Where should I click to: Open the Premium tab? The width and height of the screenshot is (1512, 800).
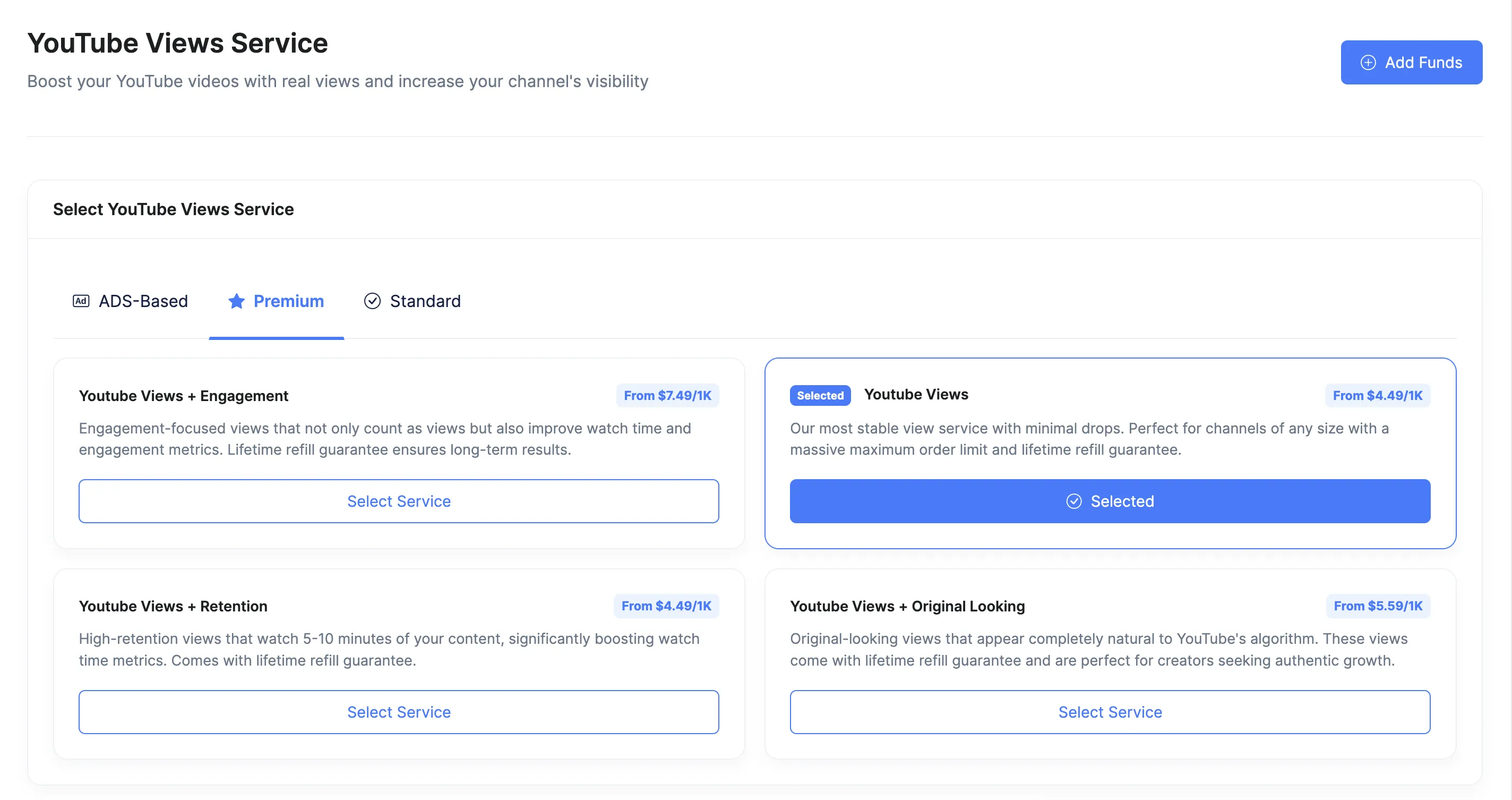click(x=277, y=301)
